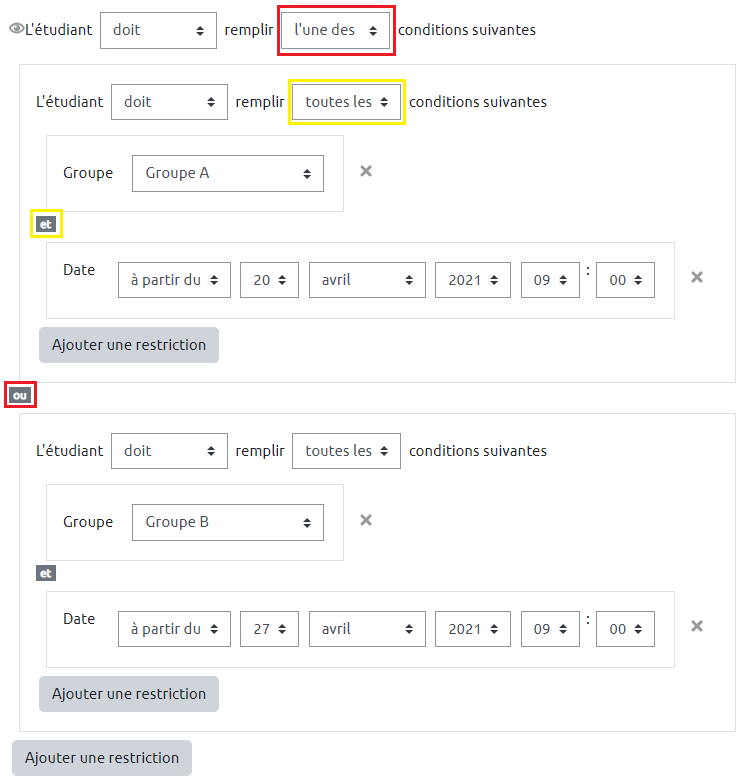Image resolution: width=742 pixels, height=784 pixels.
Task: Open the day dropdown showing 20
Action: tap(269, 280)
